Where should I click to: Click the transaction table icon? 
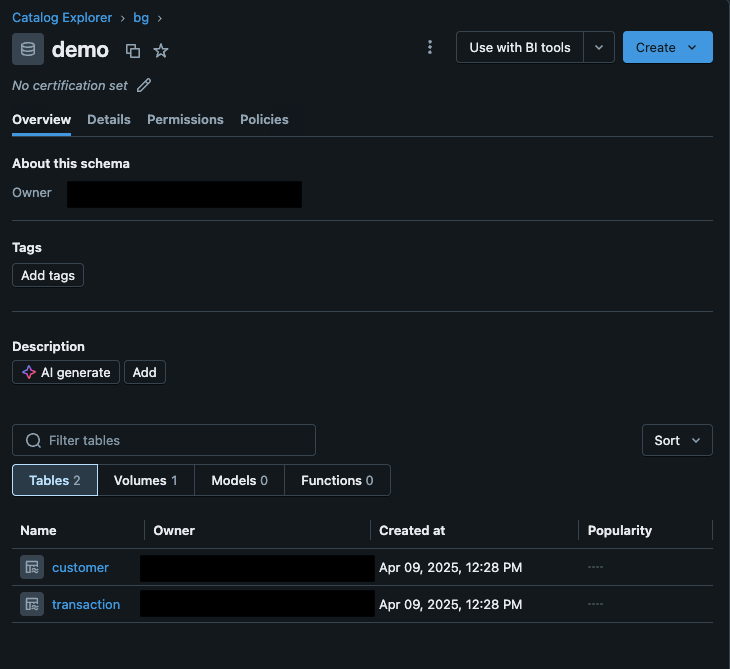coord(32,604)
